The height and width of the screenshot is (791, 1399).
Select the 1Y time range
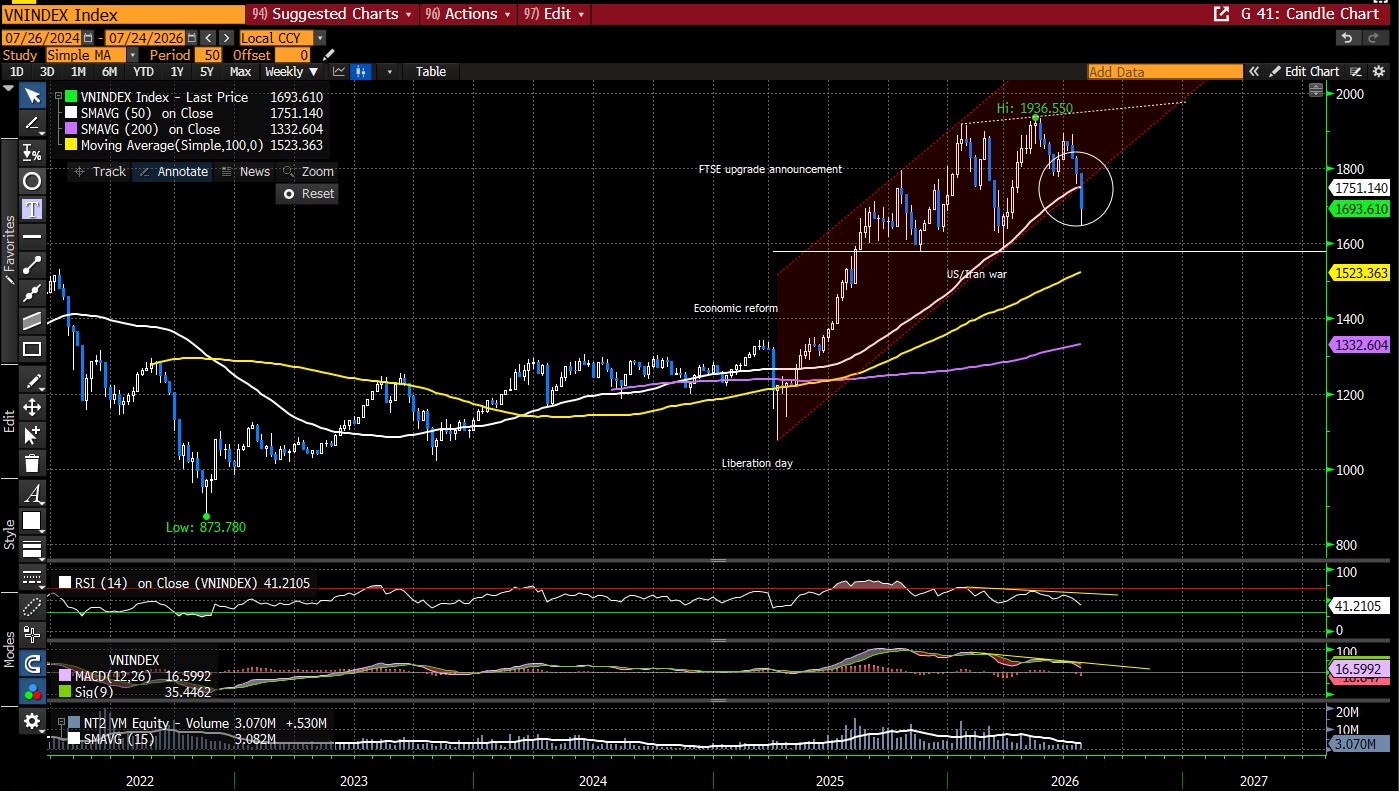tap(177, 72)
